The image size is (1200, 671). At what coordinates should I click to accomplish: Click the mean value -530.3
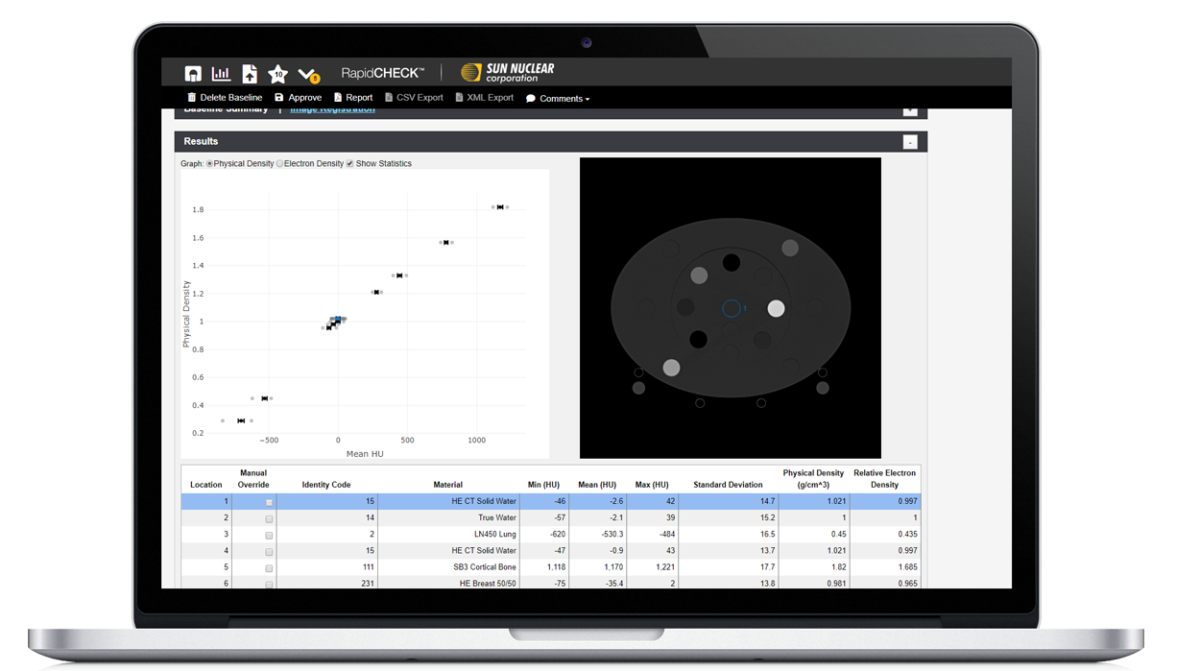610,534
